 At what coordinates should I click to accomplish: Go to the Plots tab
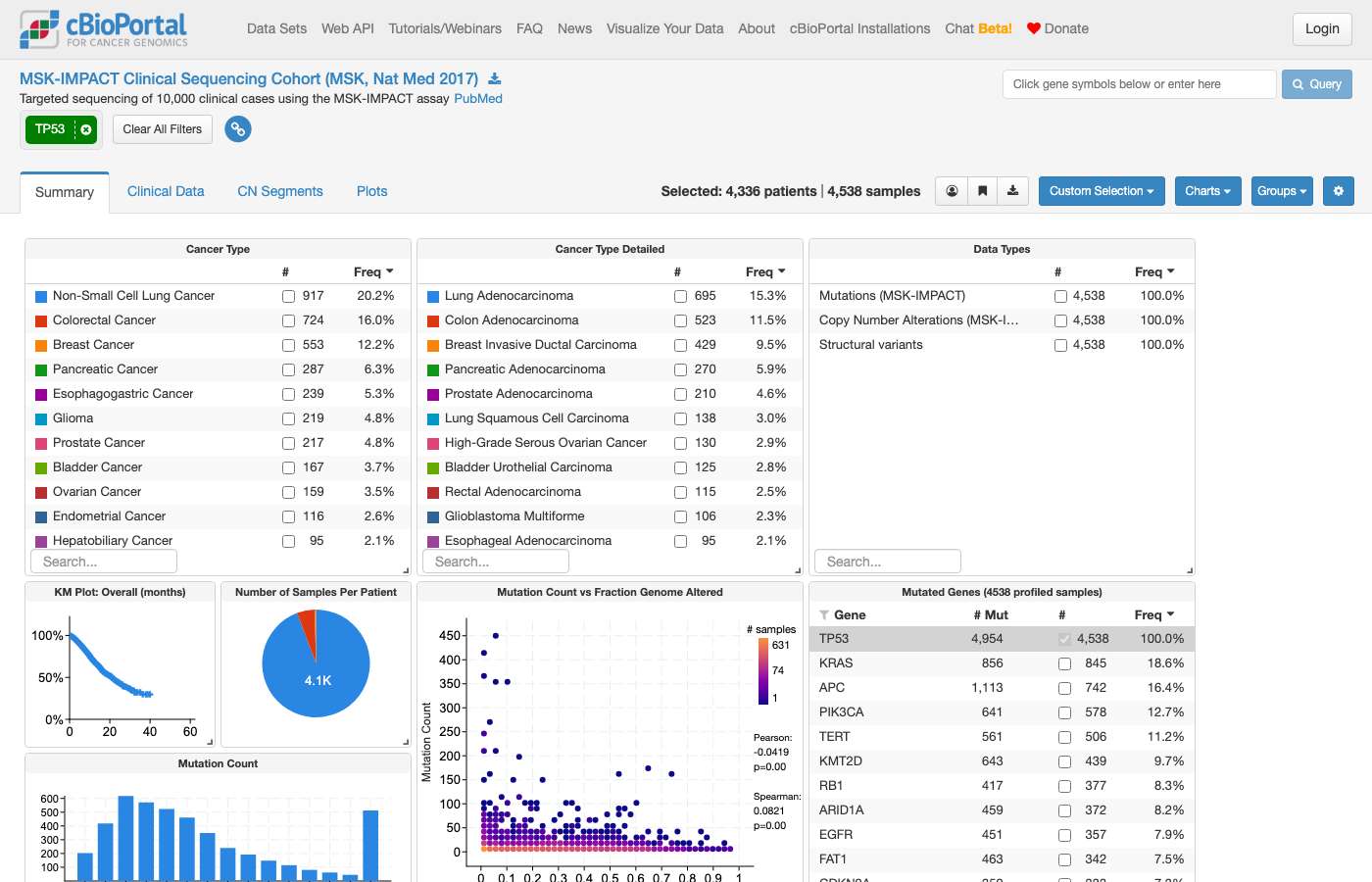371,191
